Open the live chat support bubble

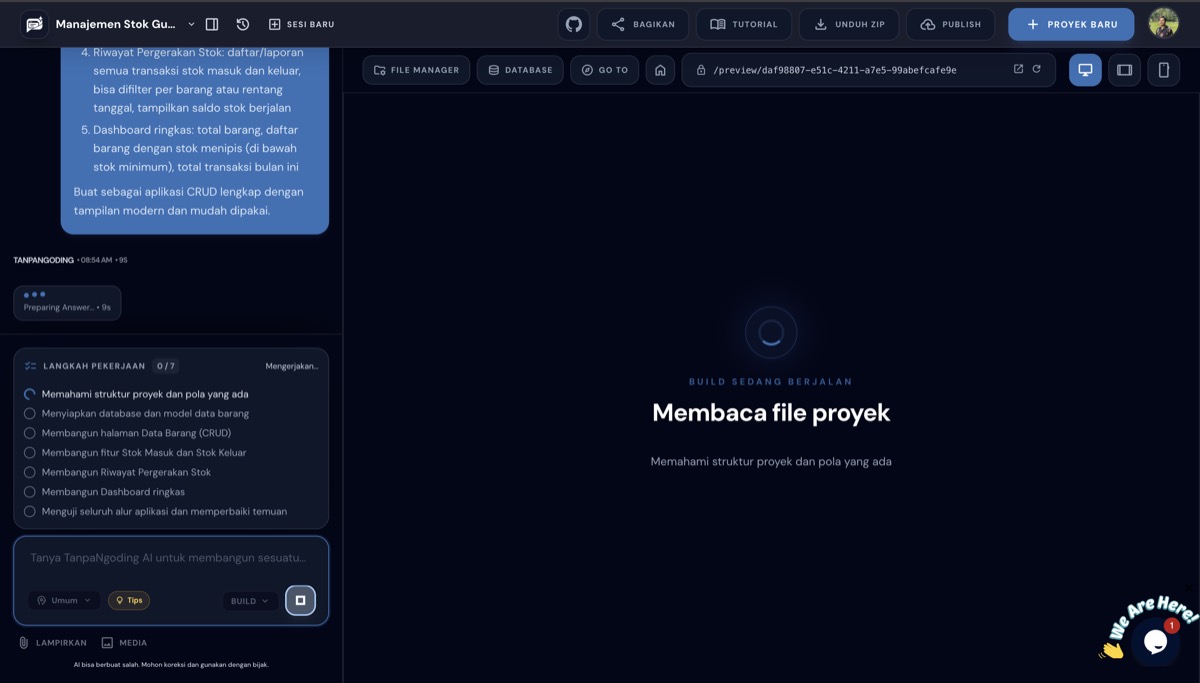tap(1155, 641)
